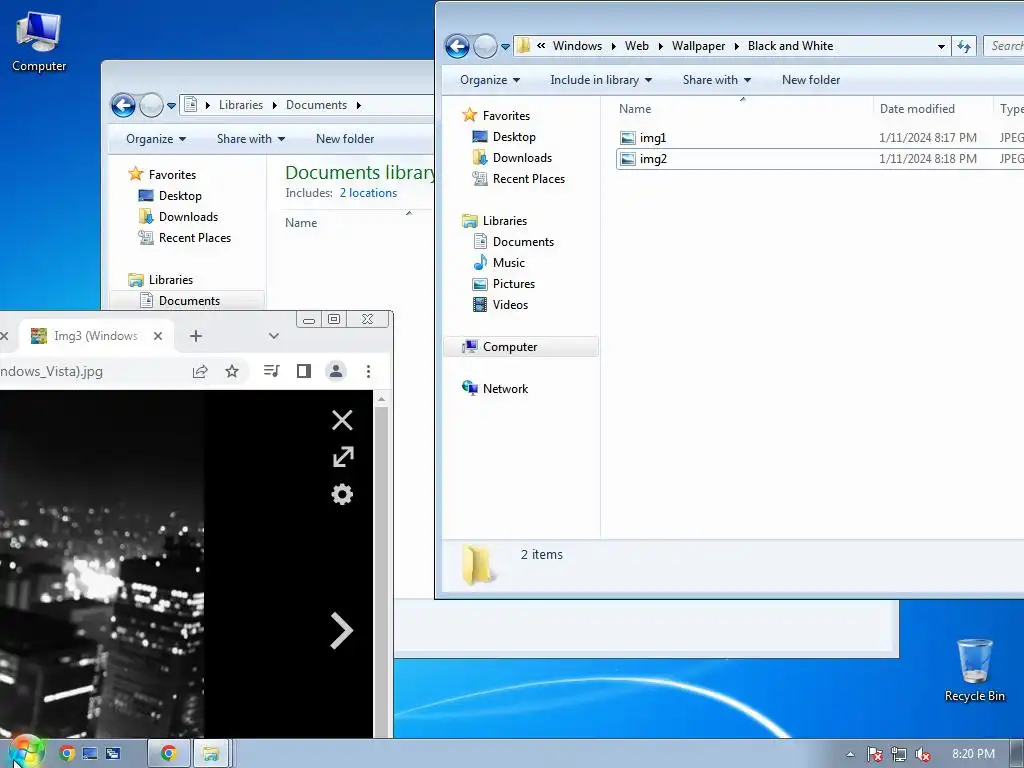Select the img2 file

(653, 159)
